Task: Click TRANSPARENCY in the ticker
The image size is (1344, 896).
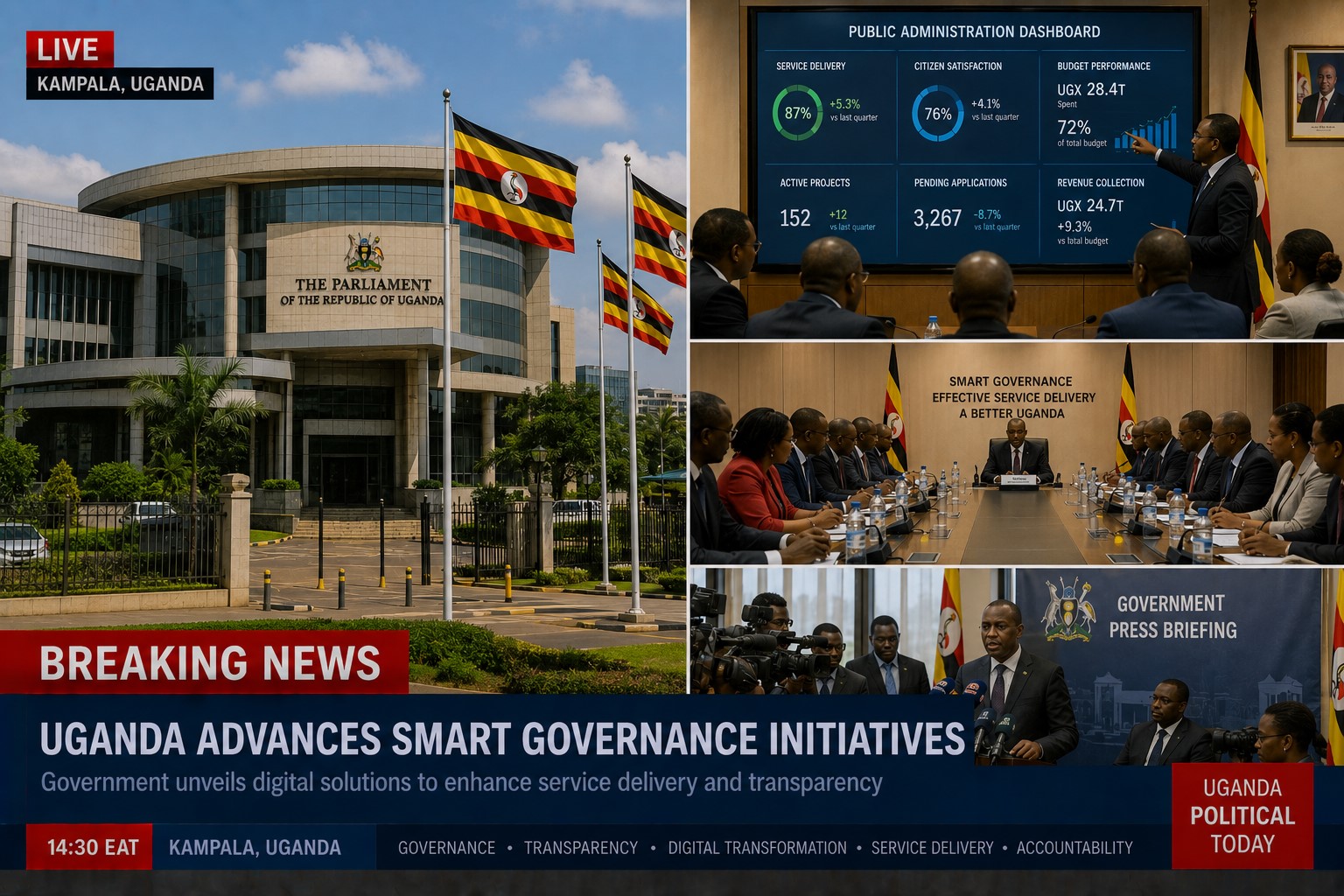Action: tap(581, 848)
